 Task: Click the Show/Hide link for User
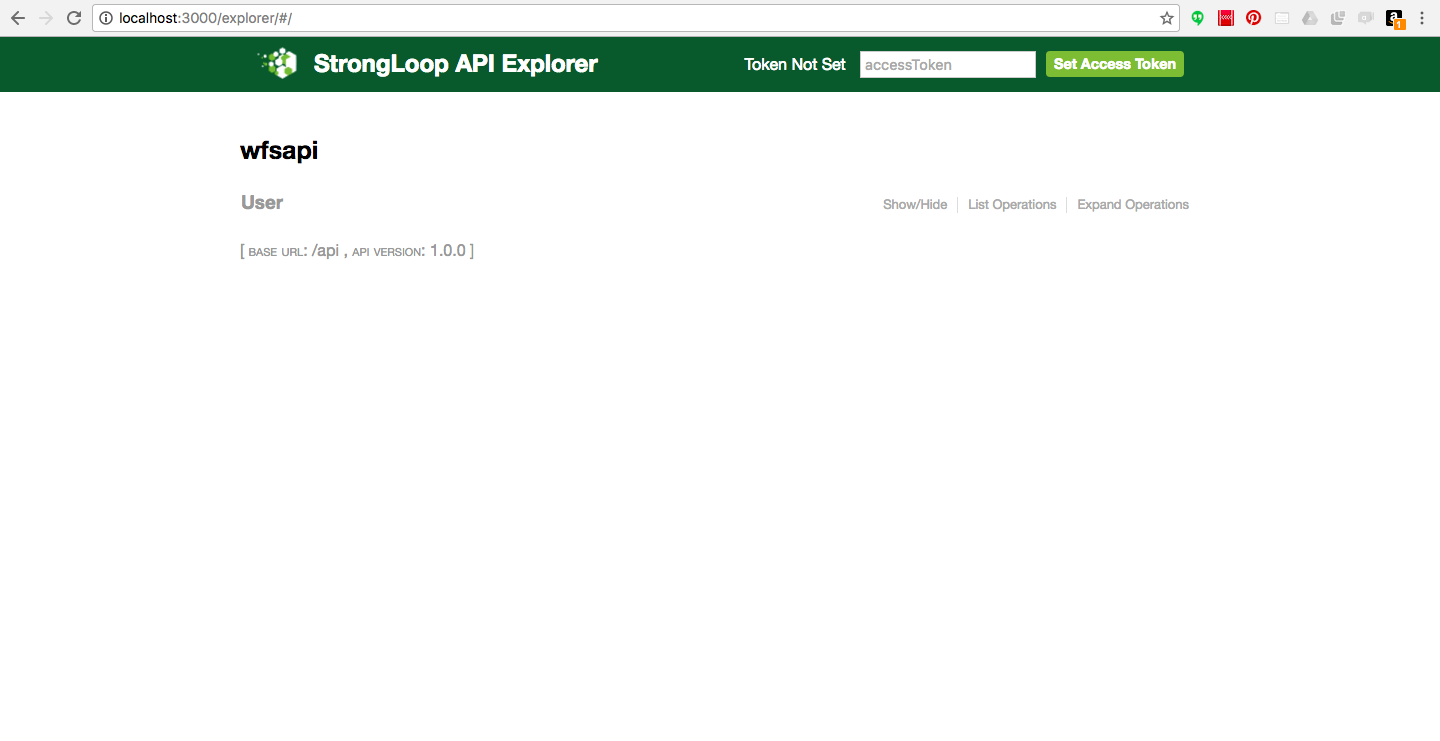[x=915, y=205]
